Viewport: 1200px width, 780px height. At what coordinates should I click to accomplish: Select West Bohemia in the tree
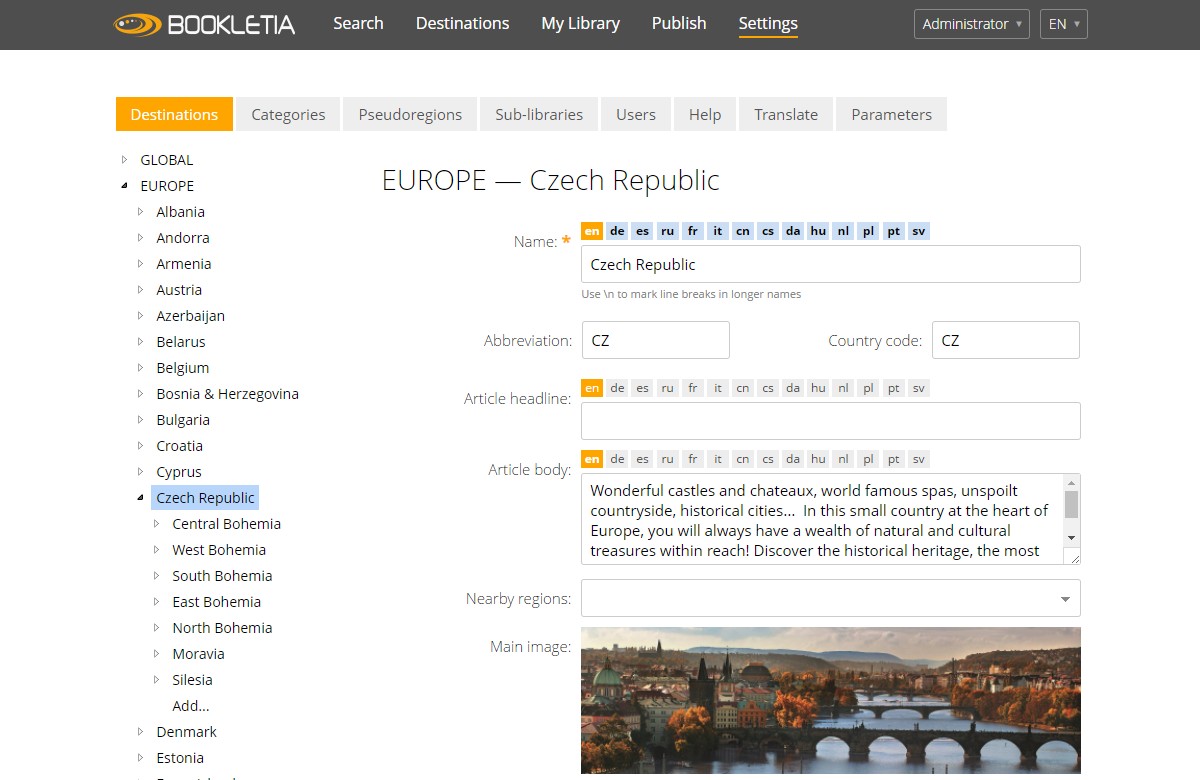pos(219,550)
